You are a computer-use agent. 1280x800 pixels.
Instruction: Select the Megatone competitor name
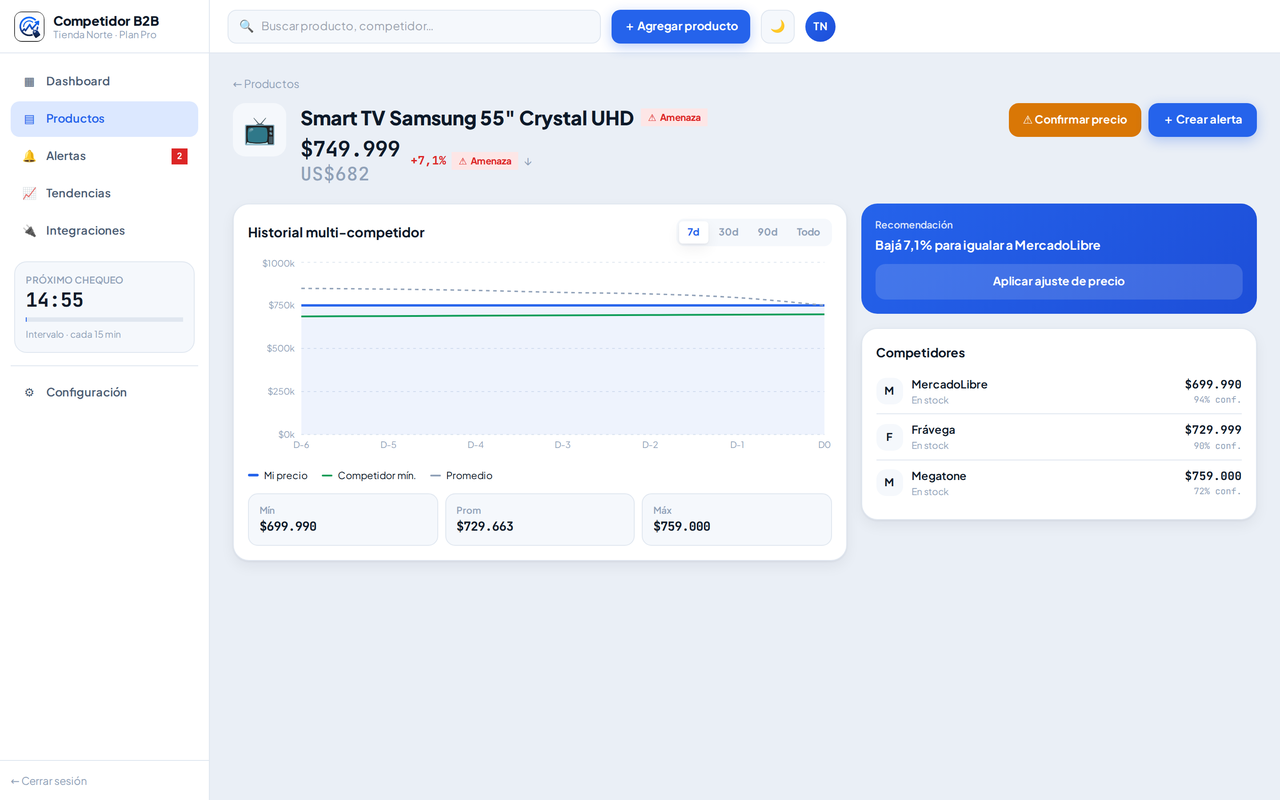pyautogui.click(x=939, y=476)
